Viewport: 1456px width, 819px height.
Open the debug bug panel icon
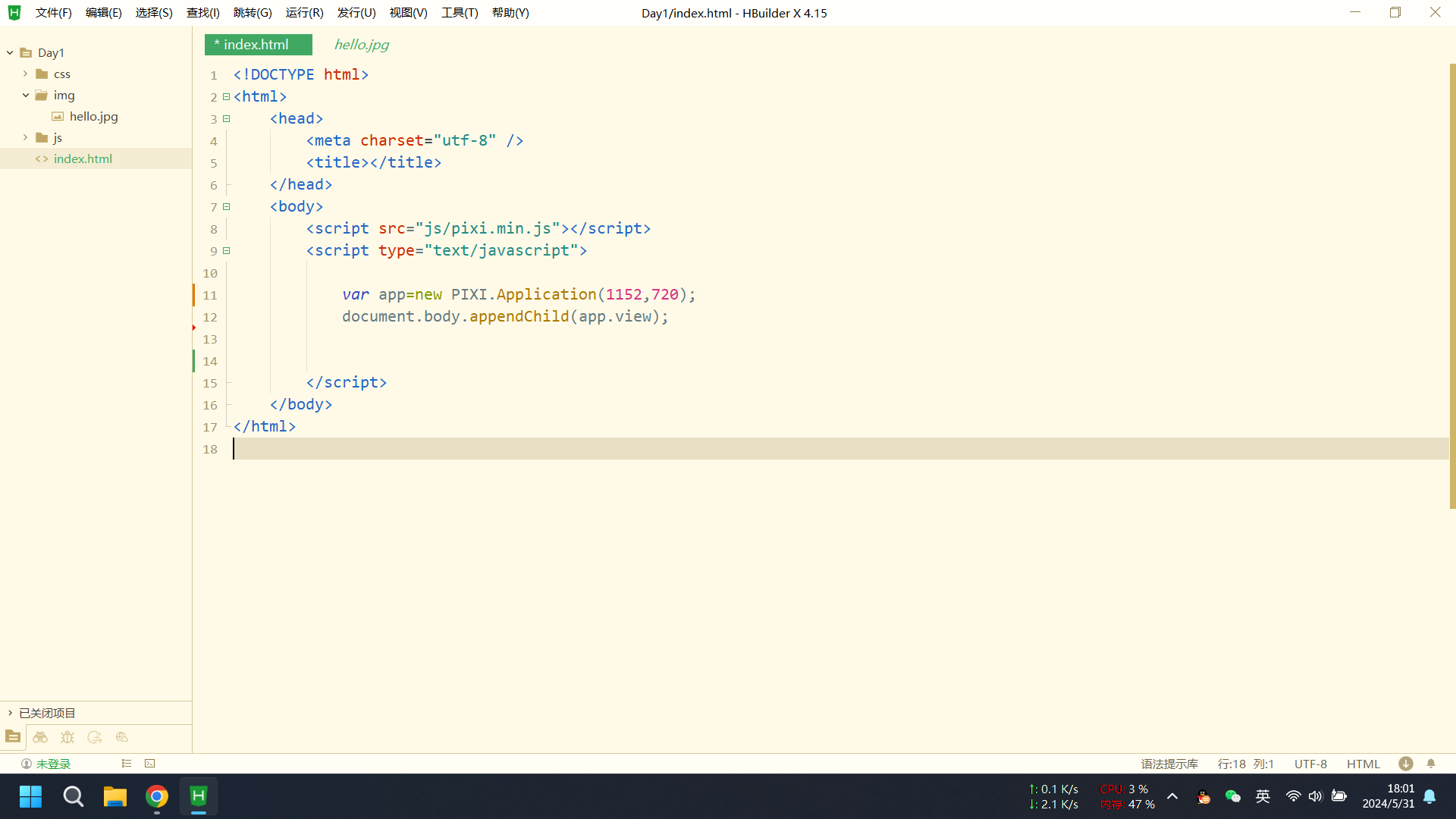click(67, 737)
